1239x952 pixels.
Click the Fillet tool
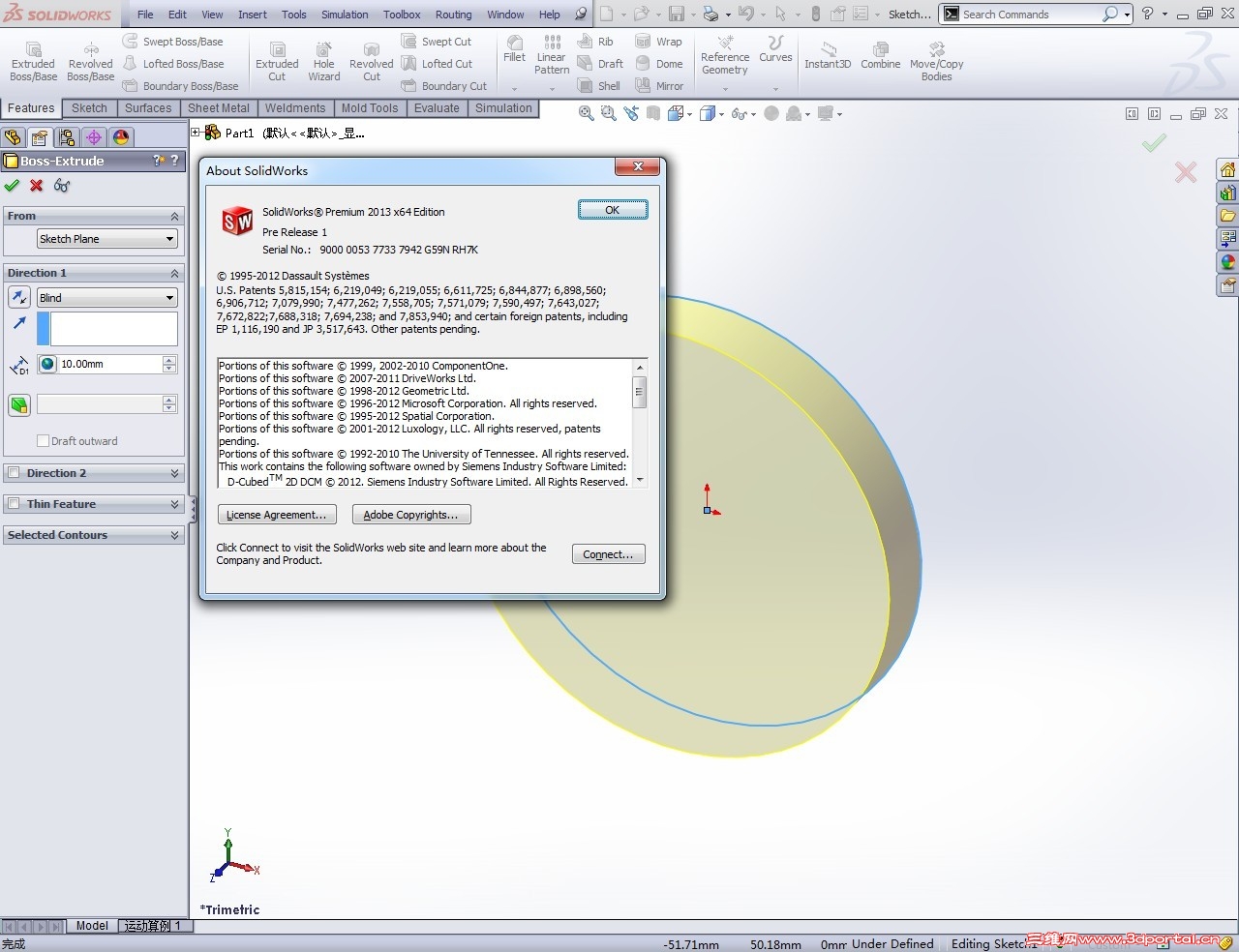(x=515, y=49)
